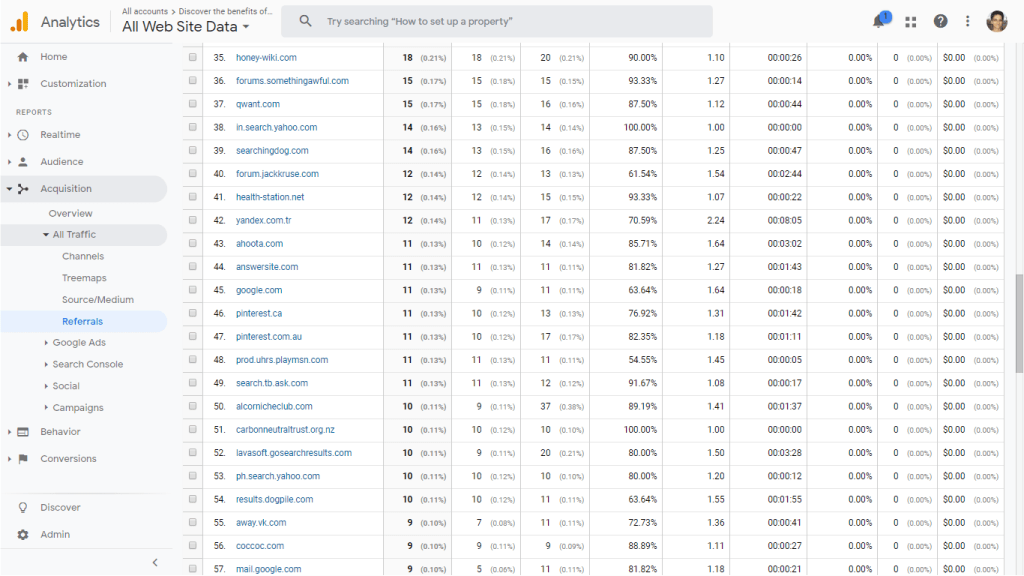
Task: Open the in.search.yahoo.com referral link
Action: tap(276, 127)
